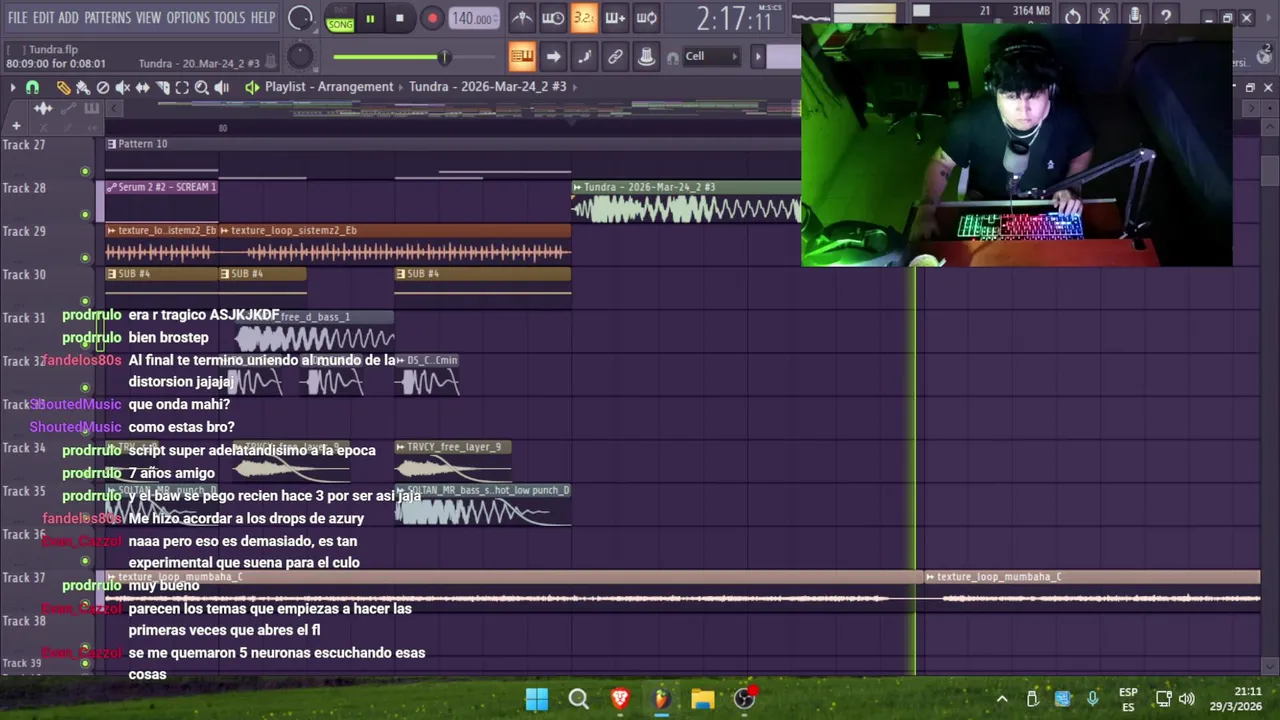Pause playback
1280x720 pixels.
[370, 18]
